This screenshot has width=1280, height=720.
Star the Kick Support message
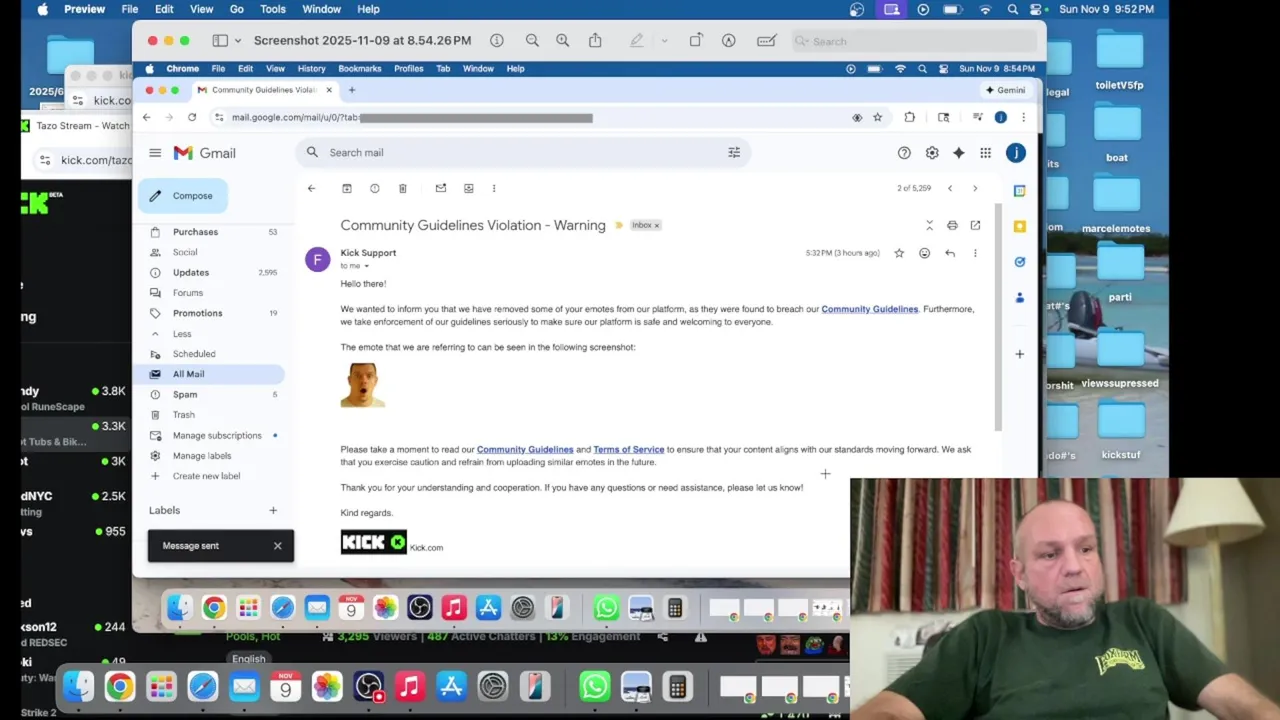tap(899, 253)
